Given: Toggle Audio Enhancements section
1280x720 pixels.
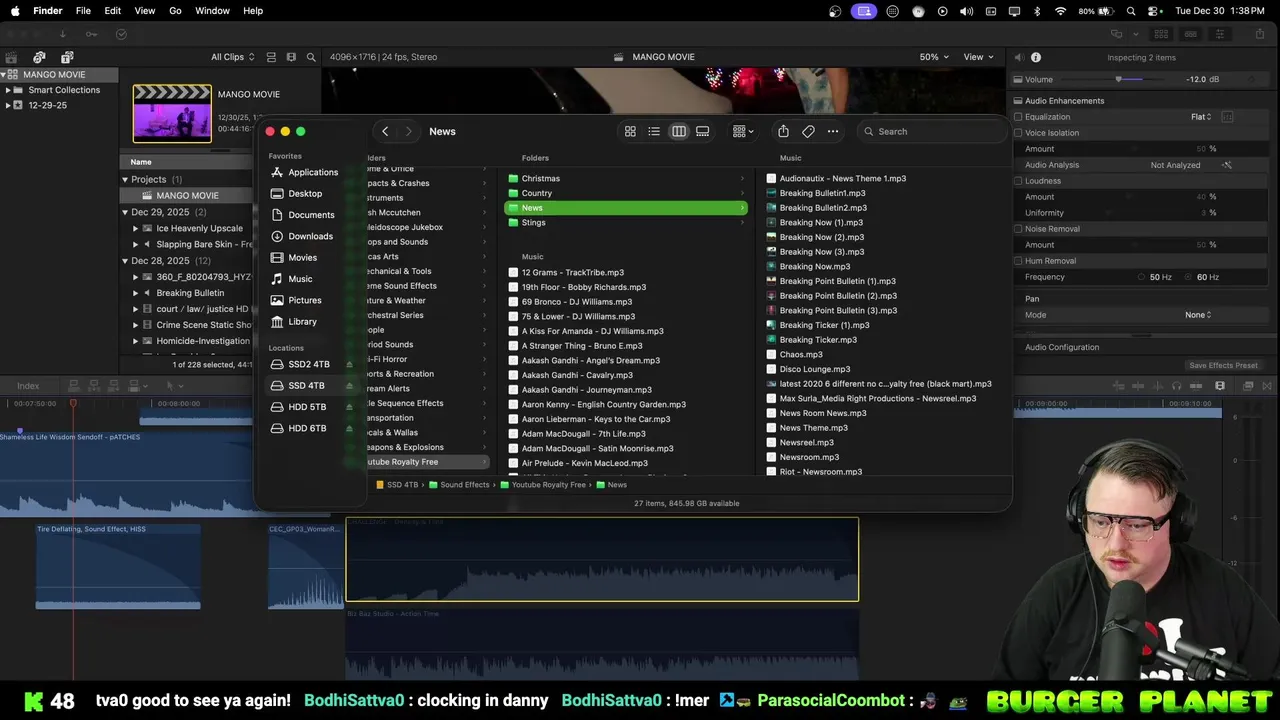Looking at the screenshot, I should click(1018, 101).
